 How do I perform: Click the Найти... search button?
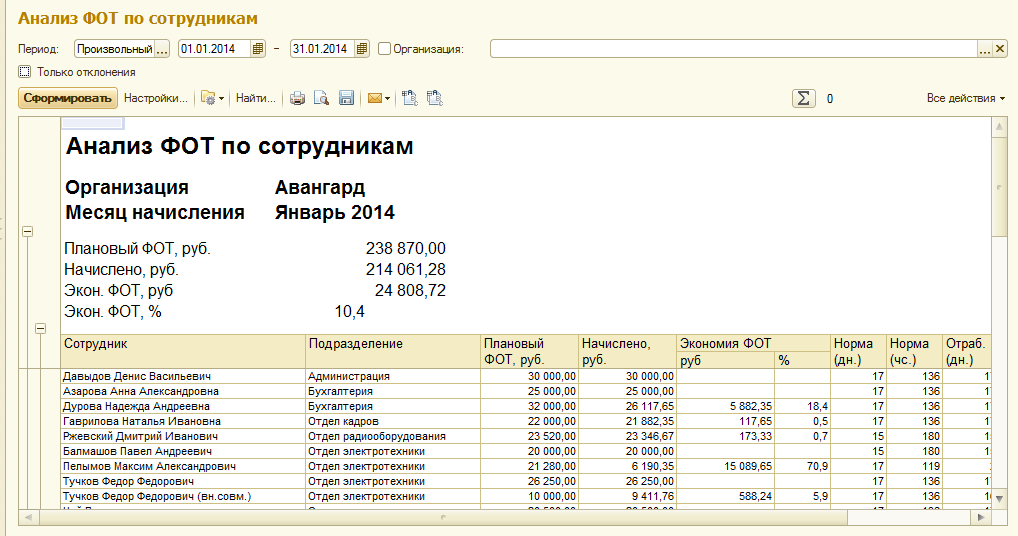pyautogui.click(x=255, y=98)
